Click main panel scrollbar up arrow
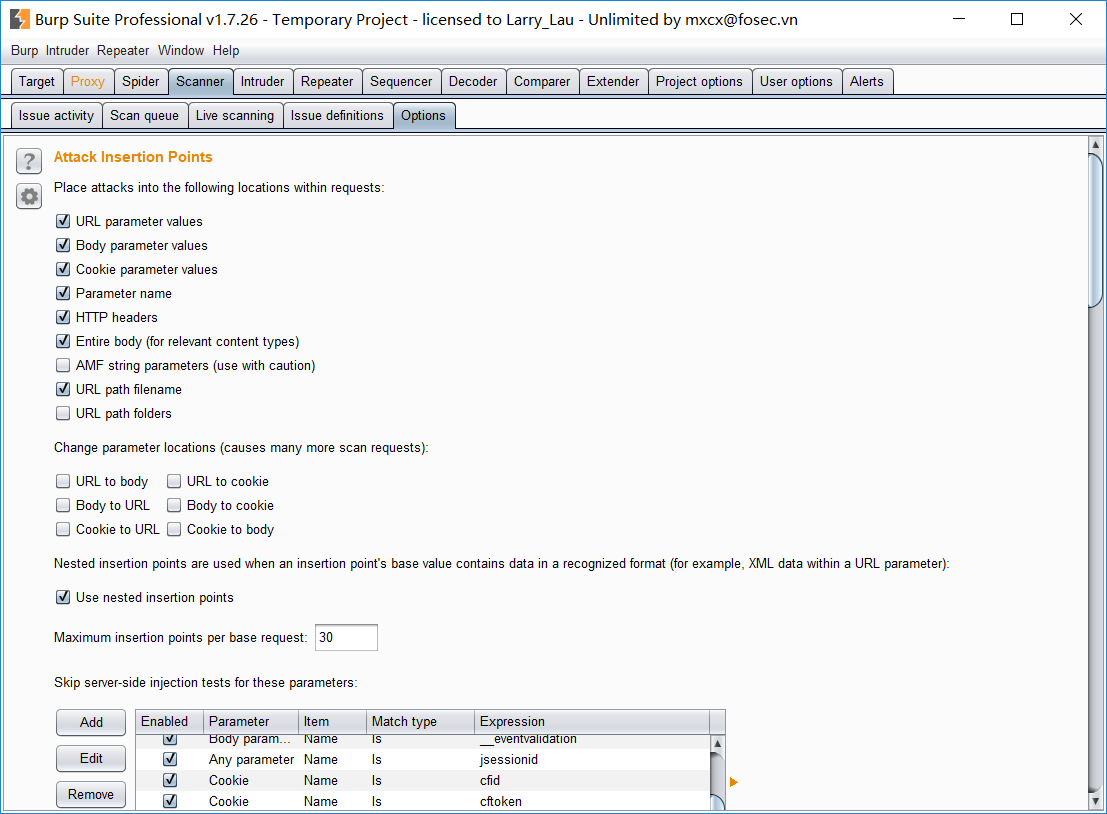 click(1096, 145)
